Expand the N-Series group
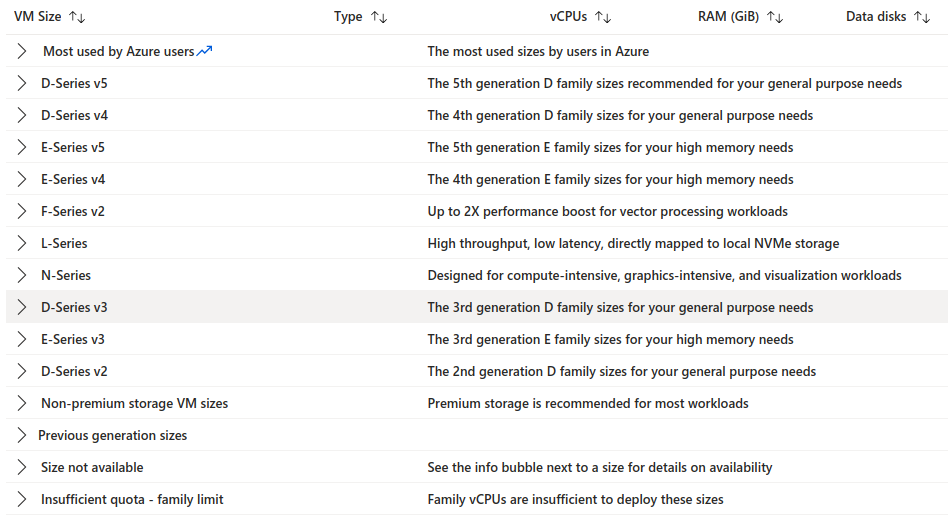This screenshot has height=523, width=948. 22,275
